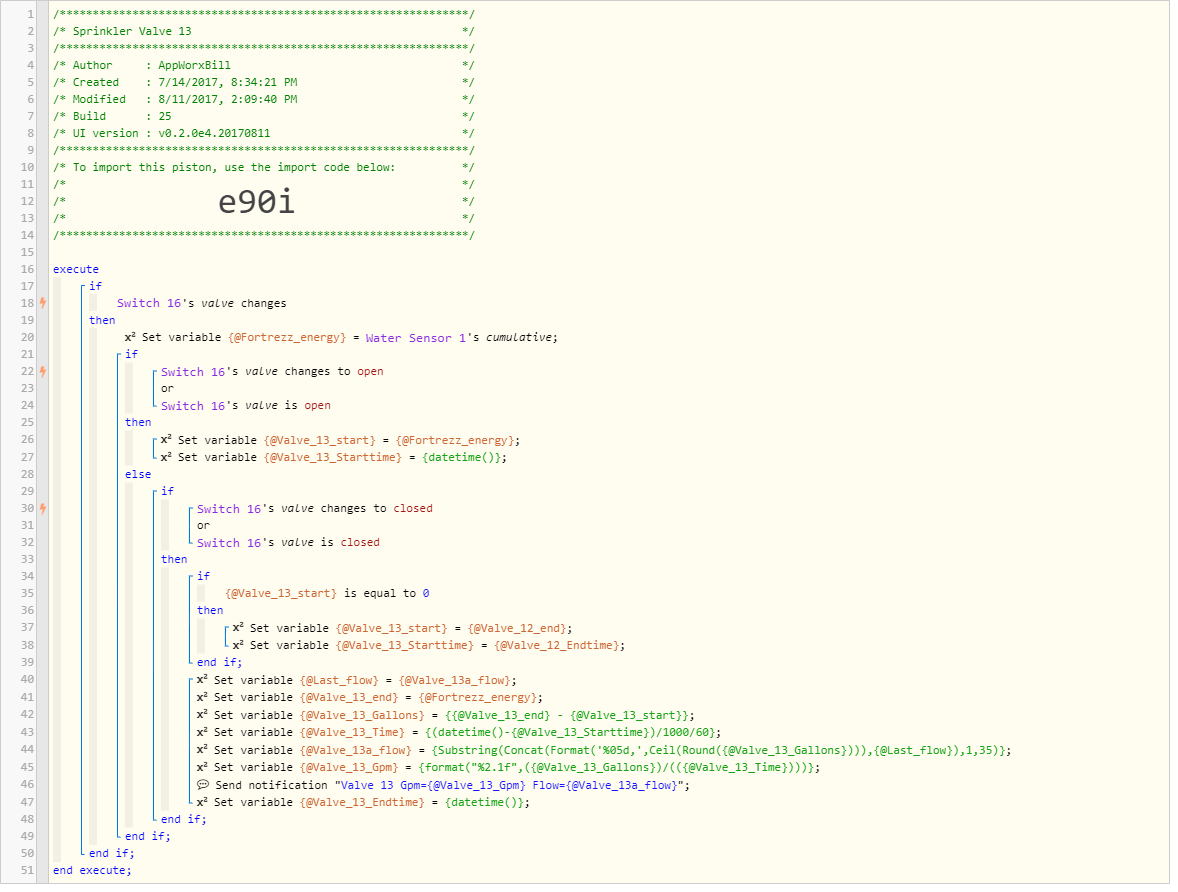Screen dimensions: 1178x892
Task: Click the "then" keyword on line 36
Action: pos(210,610)
